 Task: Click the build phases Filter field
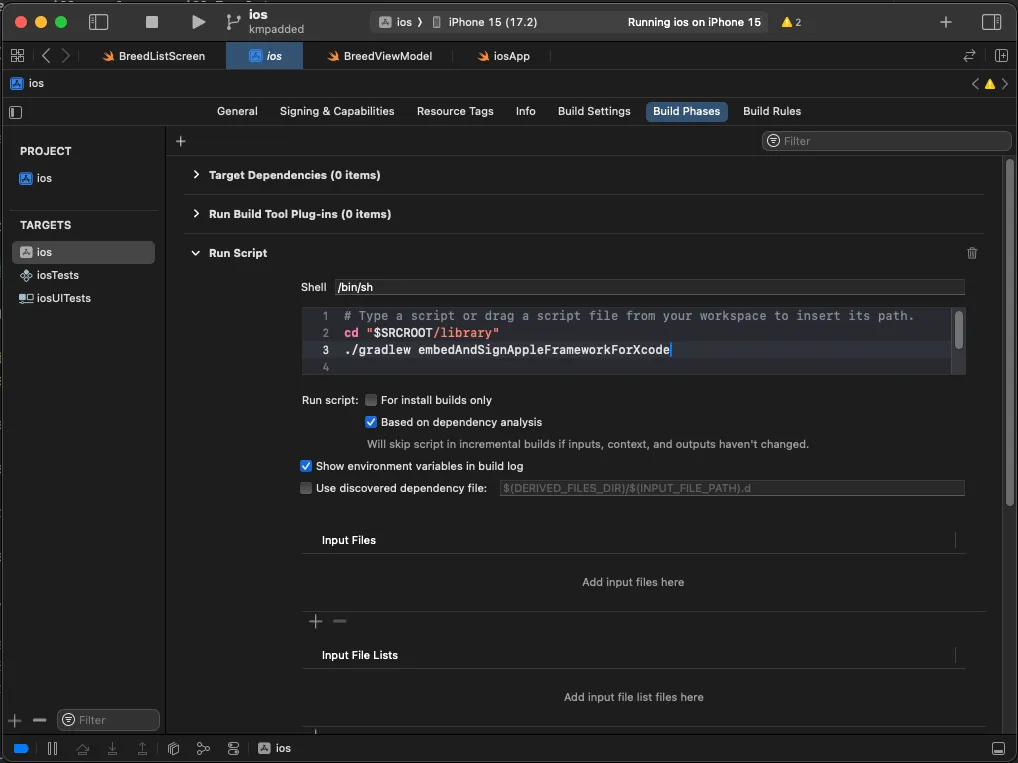pyautogui.click(x=886, y=141)
